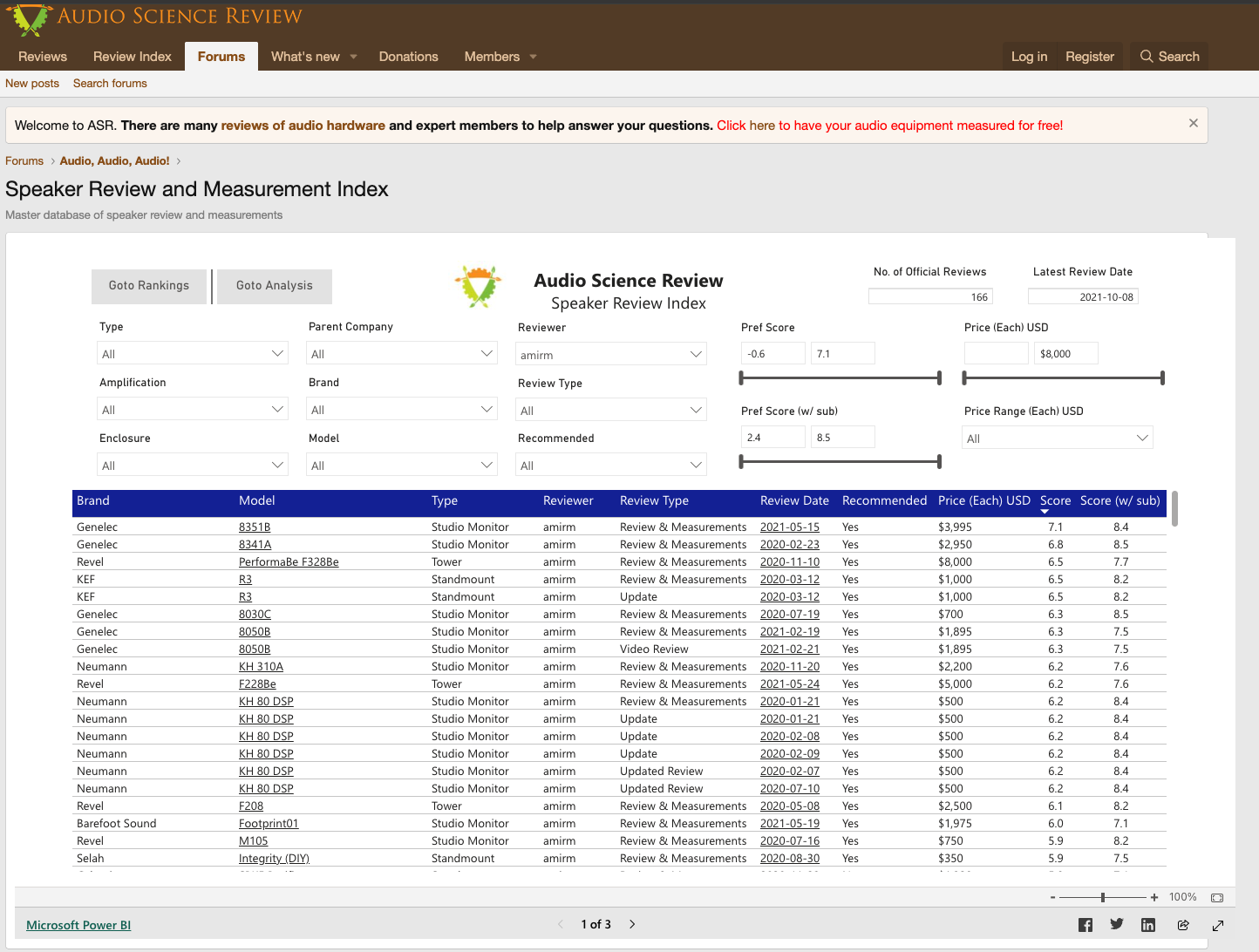Viewport: 1259px width, 952px height.
Task: Share report on Twitter
Action: click(1116, 924)
